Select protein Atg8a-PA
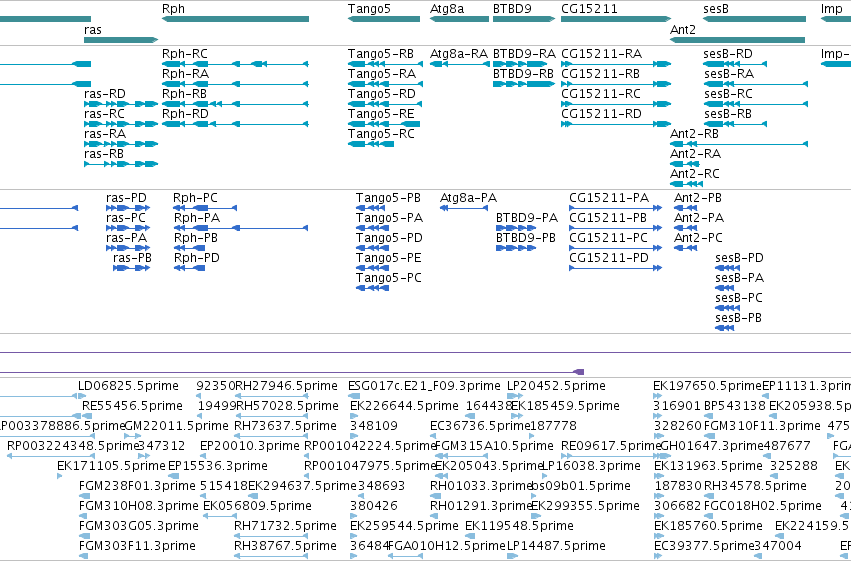The image size is (851, 561). pyautogui.click(x=464, y=208)
